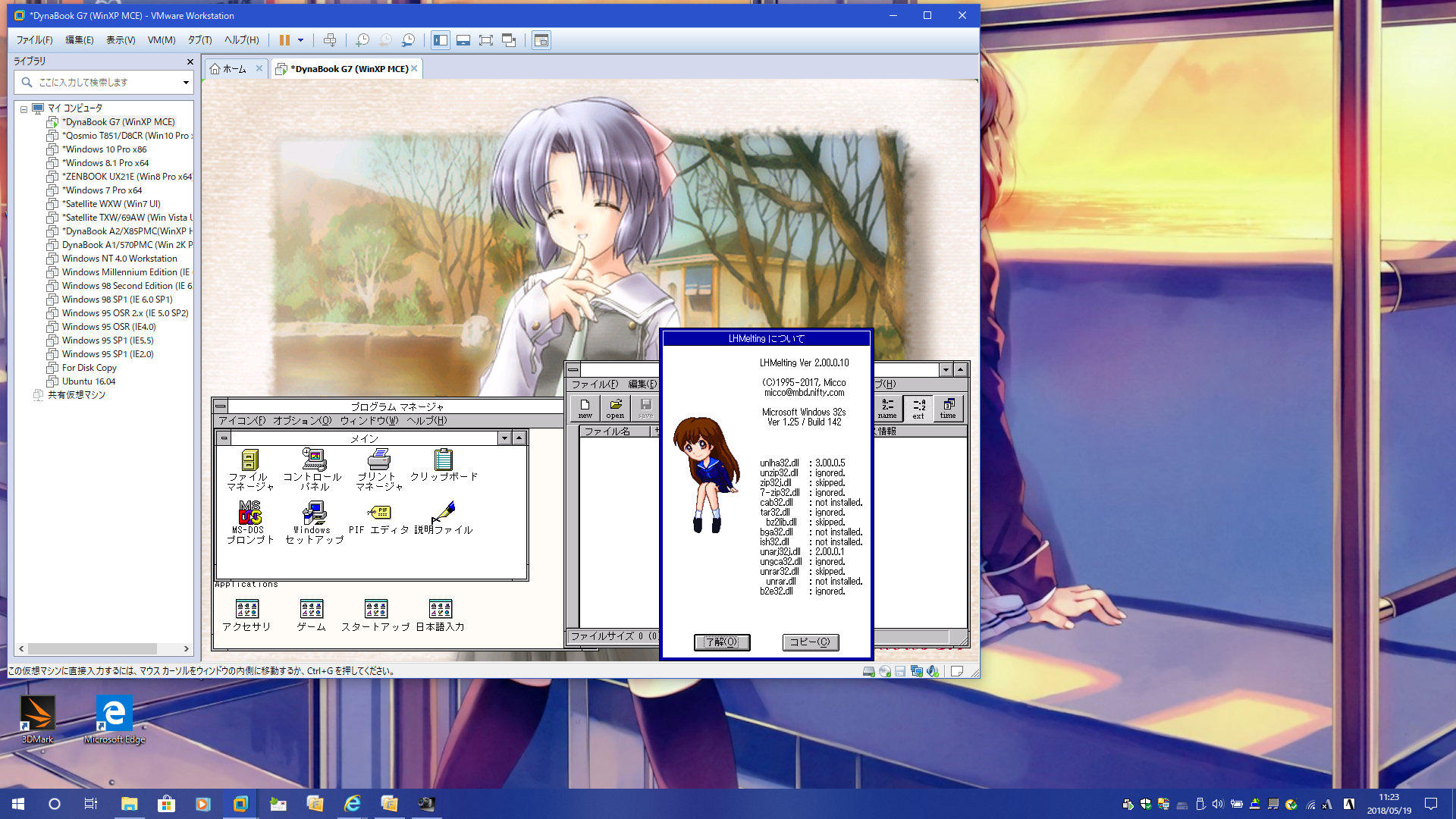Click the hard disk status icon in VMware status bar
Image resolution: width=1456 pixels, height=819 pixels.
(869, 671)
